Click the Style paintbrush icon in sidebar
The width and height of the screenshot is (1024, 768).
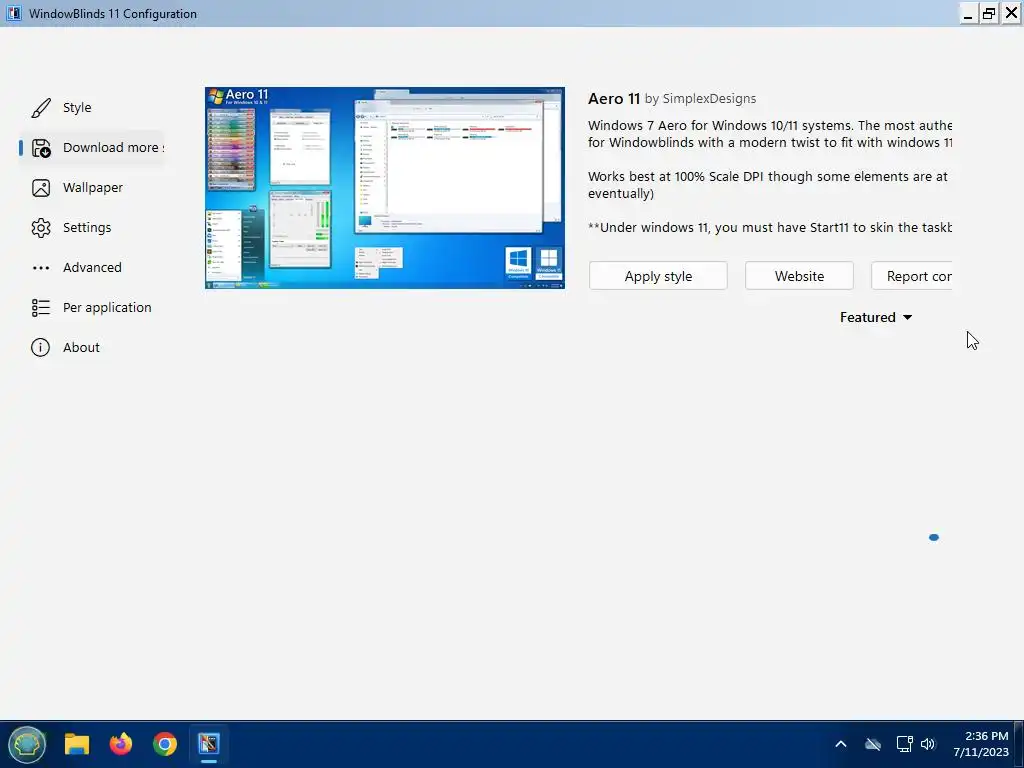[x=40, y=108]
